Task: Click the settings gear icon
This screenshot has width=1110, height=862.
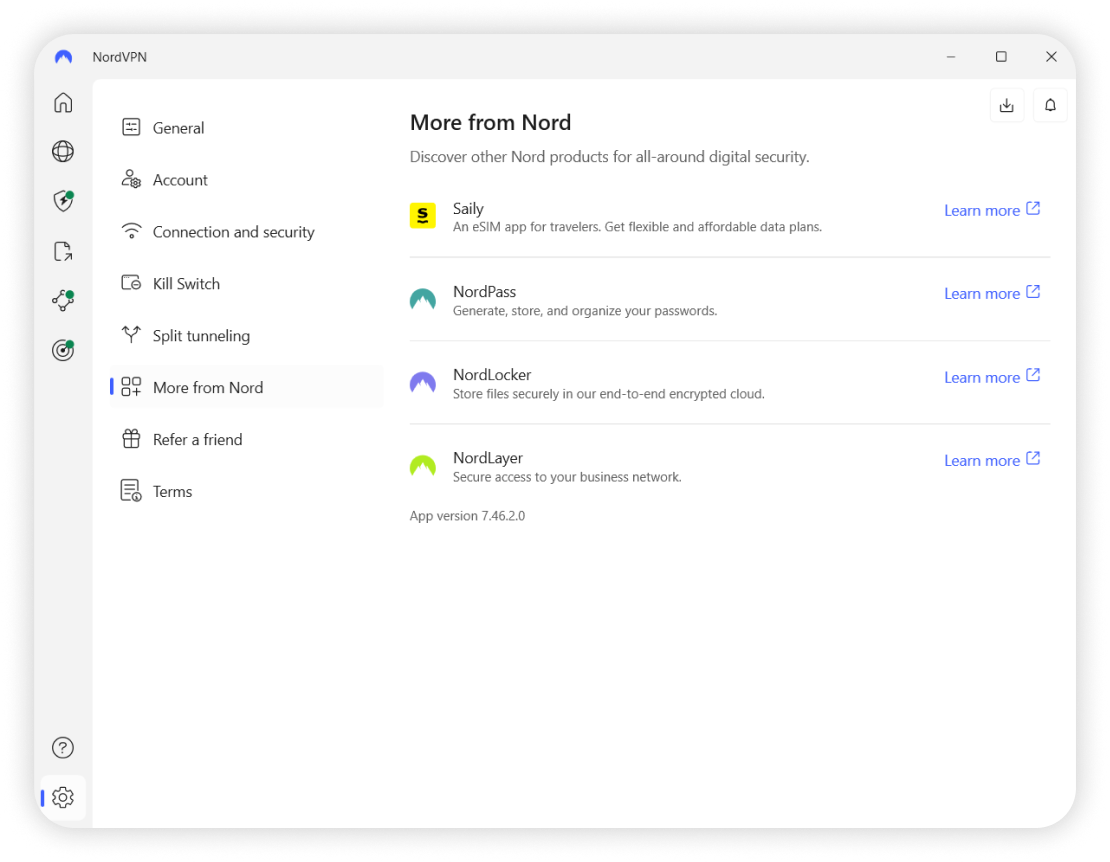Action: click(x=63, y=797)
